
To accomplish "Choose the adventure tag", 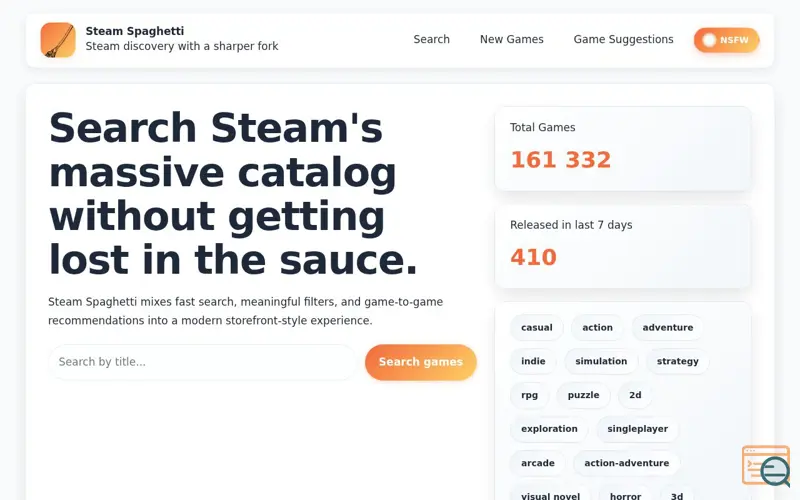I will click(667, 328).
